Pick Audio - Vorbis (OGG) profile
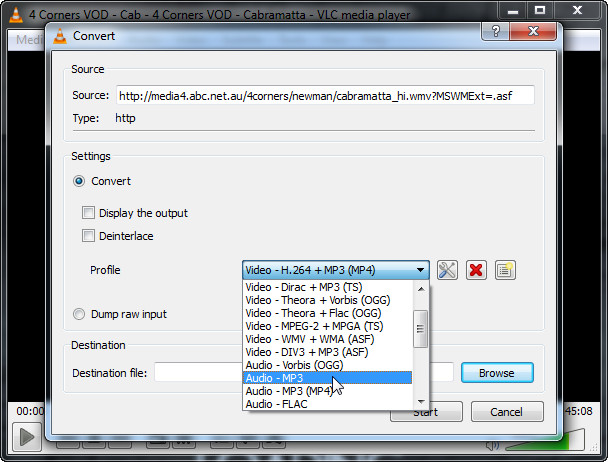Image resolution: width=608 pixels, height=462 pixels. point(327,365)
